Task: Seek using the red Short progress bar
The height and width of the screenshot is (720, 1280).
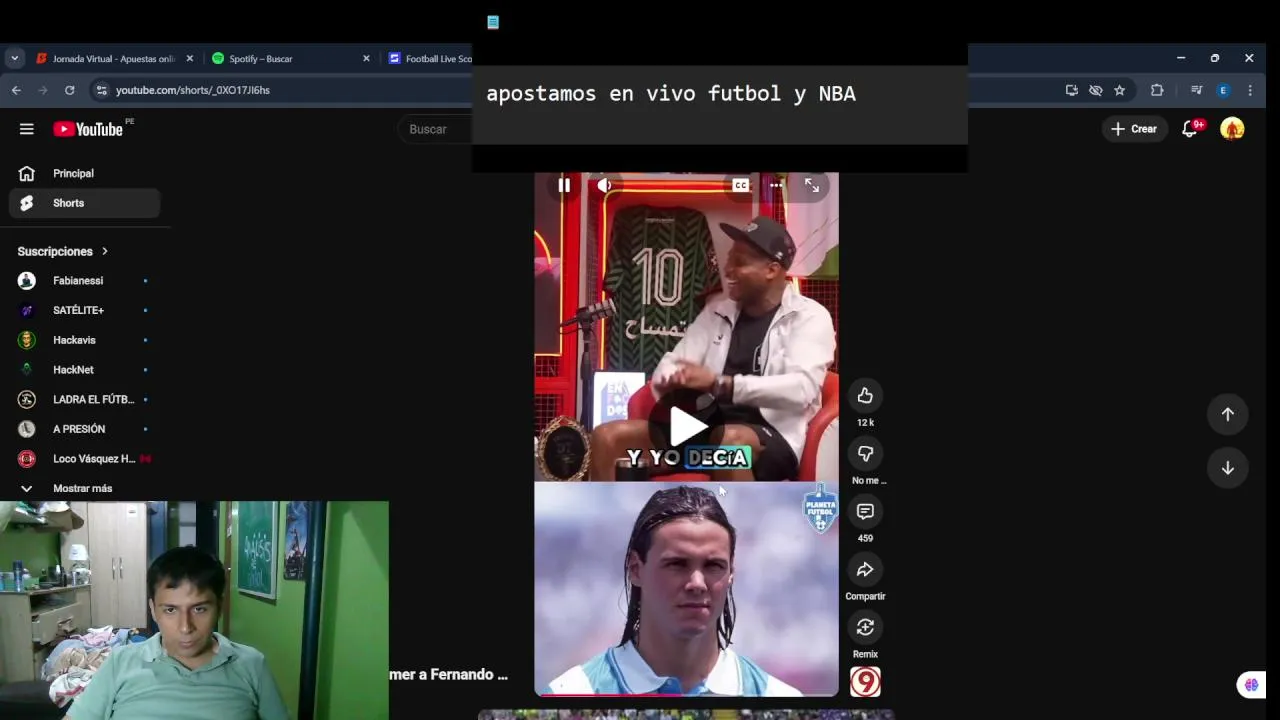Action: pyautogui.click(x=687, y=694)
